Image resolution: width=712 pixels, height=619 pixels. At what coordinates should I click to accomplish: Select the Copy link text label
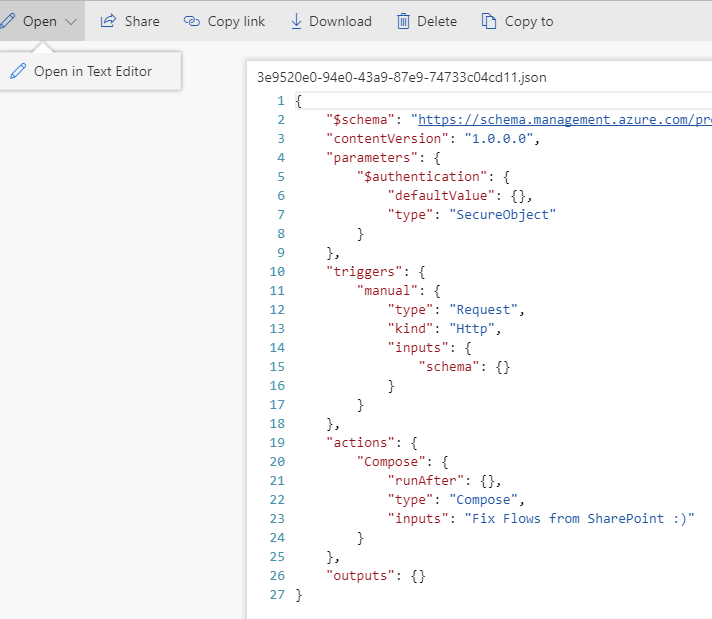237,21
